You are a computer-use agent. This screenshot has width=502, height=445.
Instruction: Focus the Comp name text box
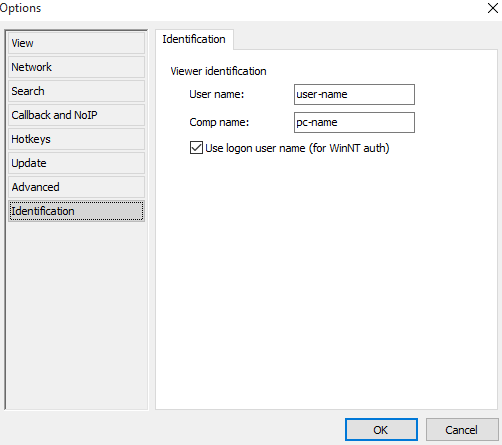[354, 122]
